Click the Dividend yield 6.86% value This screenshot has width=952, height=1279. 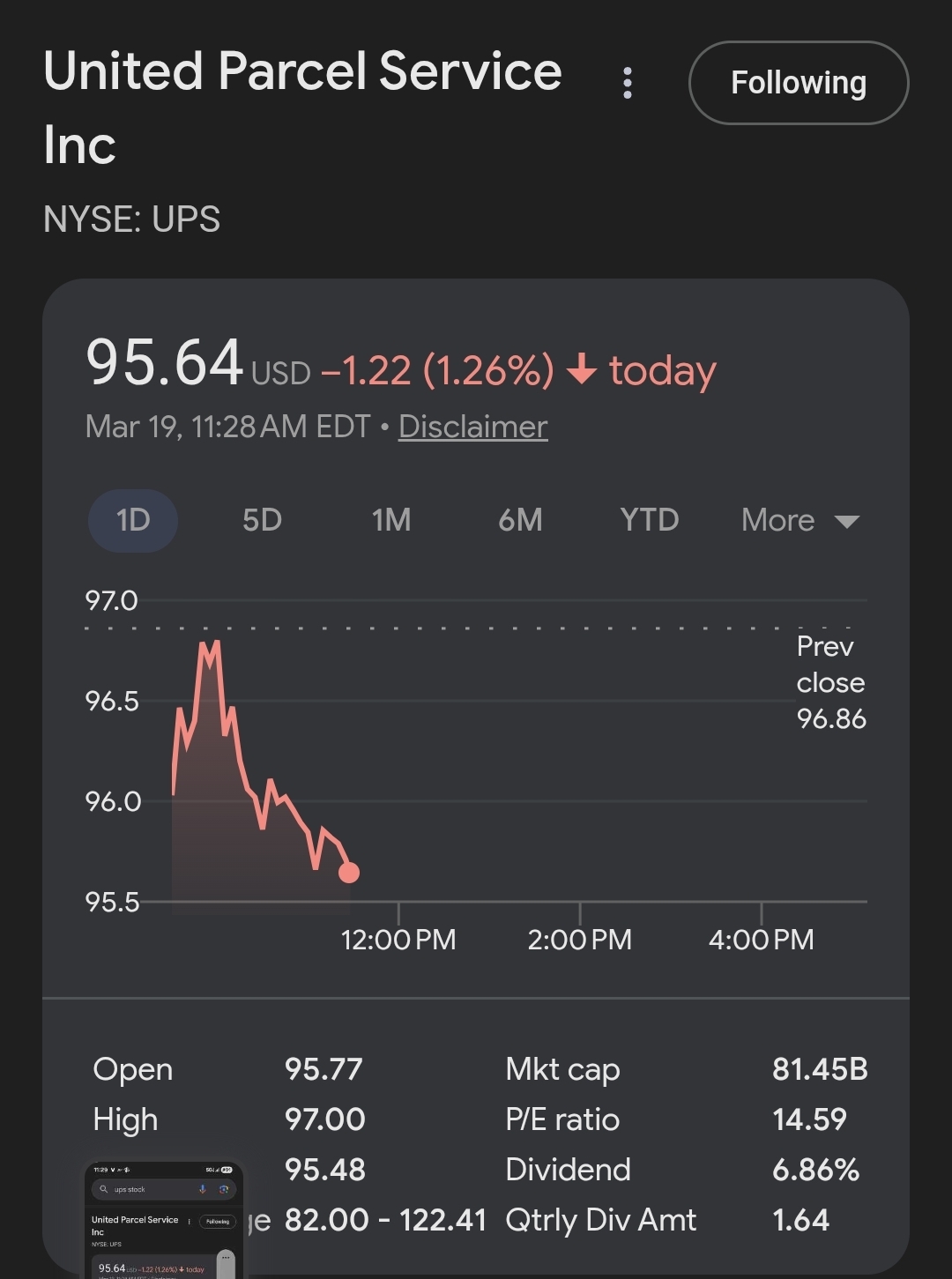coord(815,1170)
